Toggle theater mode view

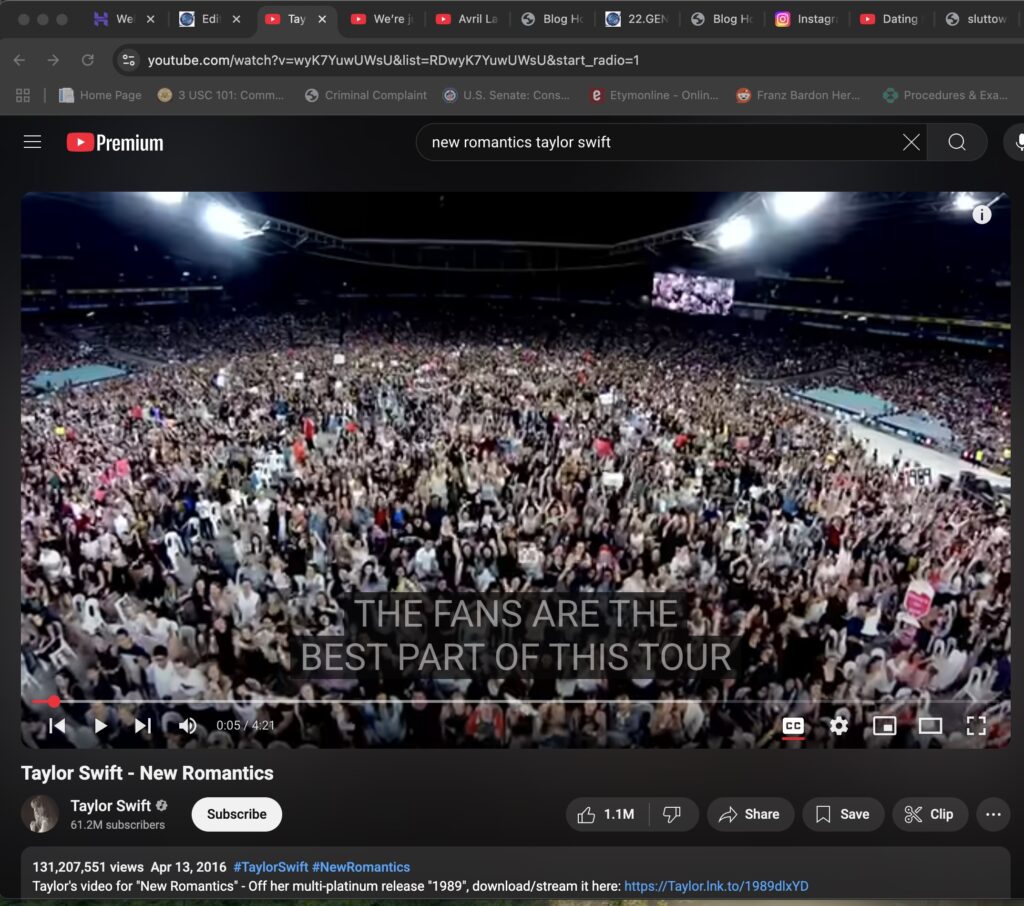[x=930, y=726]
